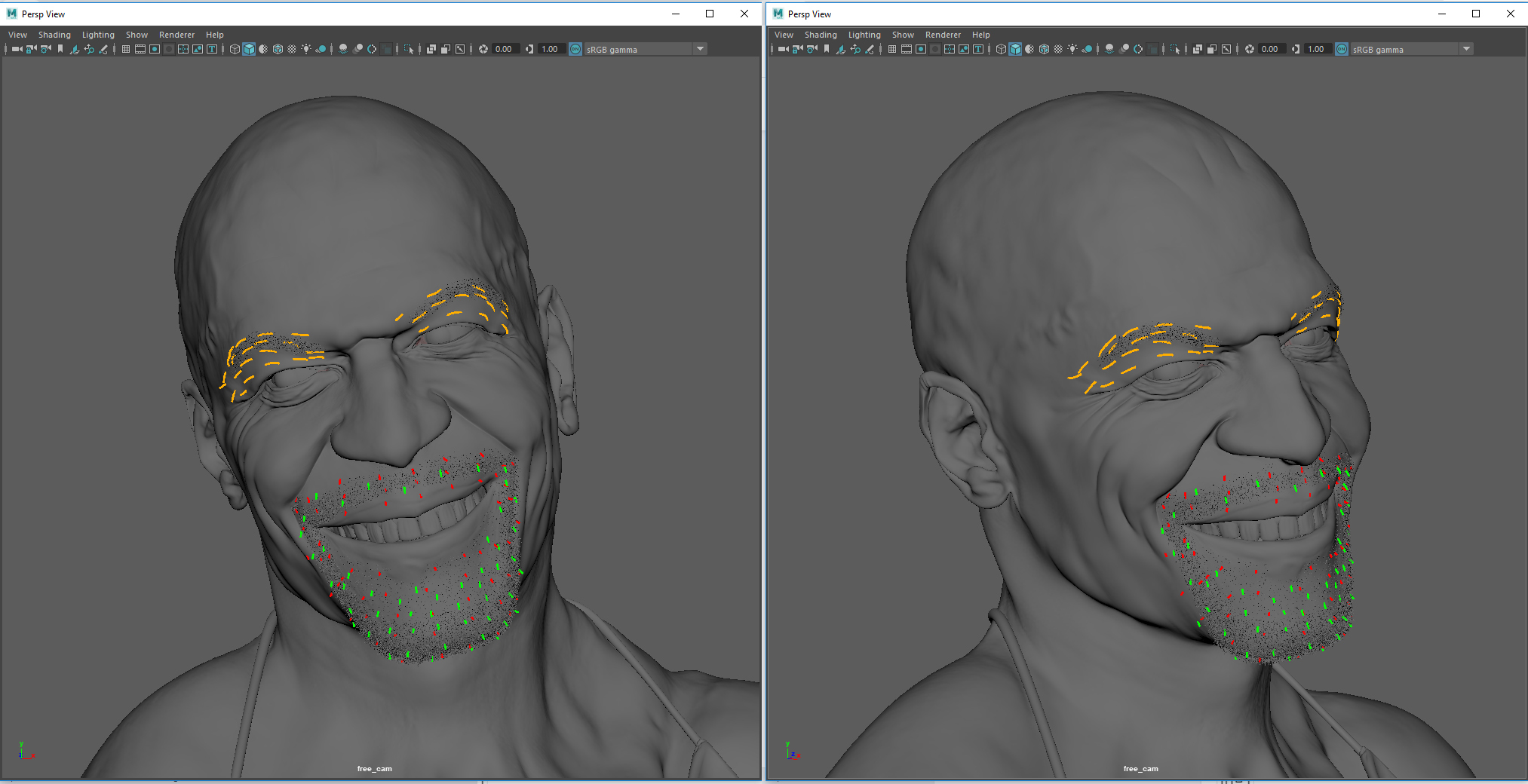Click Use All Lights bulb in right viewport
This screenshot has height=784, width=1528.
pyautogui.click(x=1072, y=49)
